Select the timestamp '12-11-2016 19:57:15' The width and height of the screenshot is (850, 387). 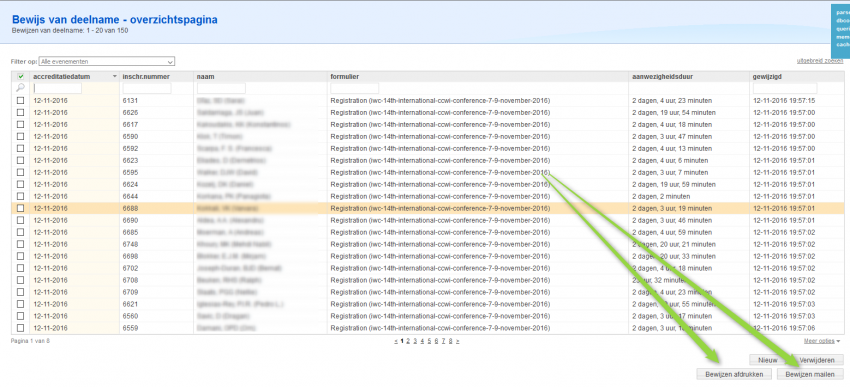tap(784, 101)
